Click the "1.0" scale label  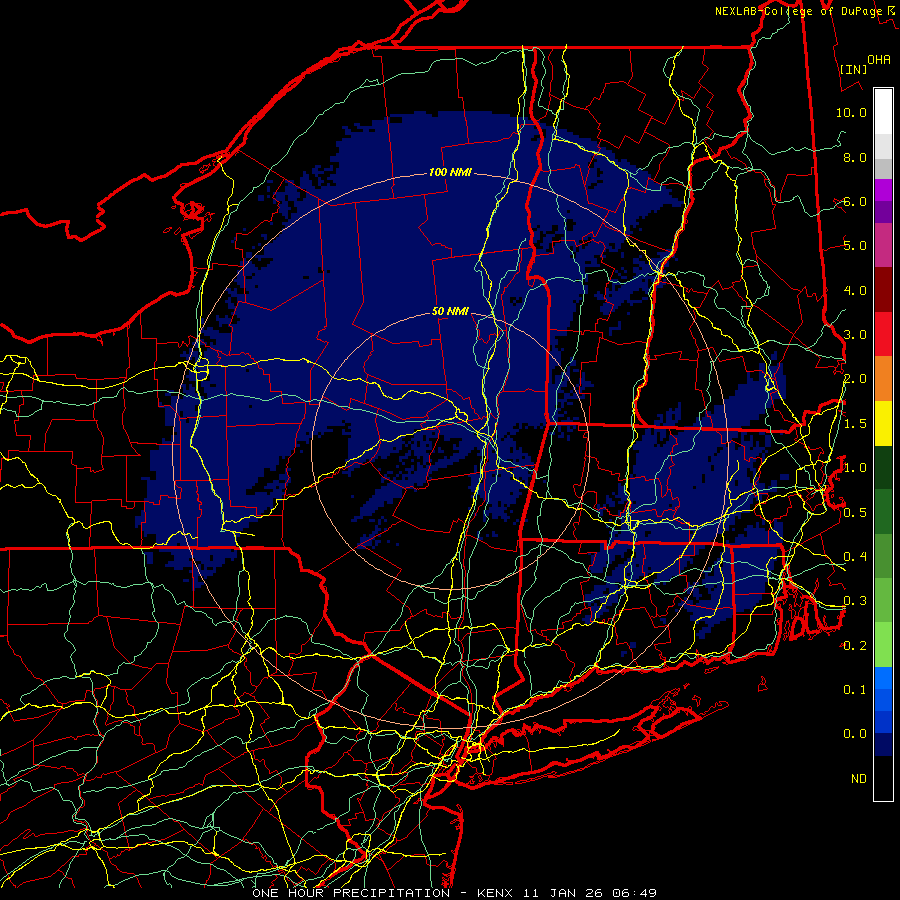tap(855, 468)
